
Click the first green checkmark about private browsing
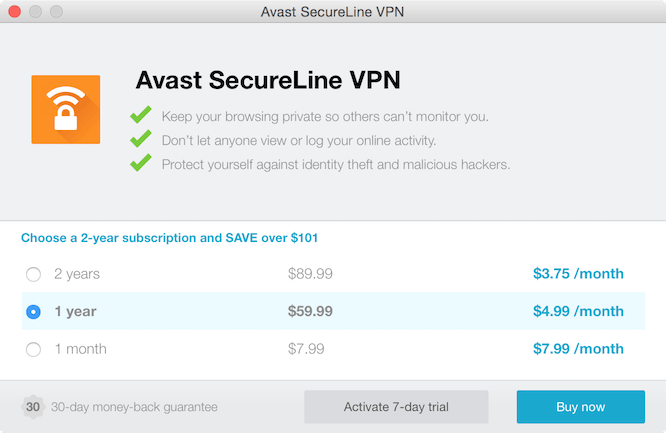click(141, 115)
